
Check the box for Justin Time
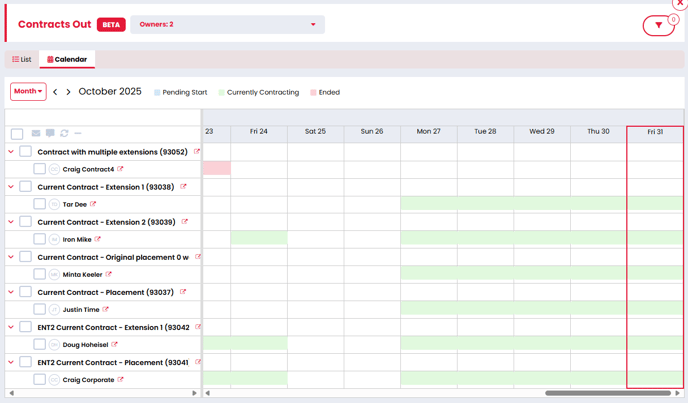[x=40, y=310]
